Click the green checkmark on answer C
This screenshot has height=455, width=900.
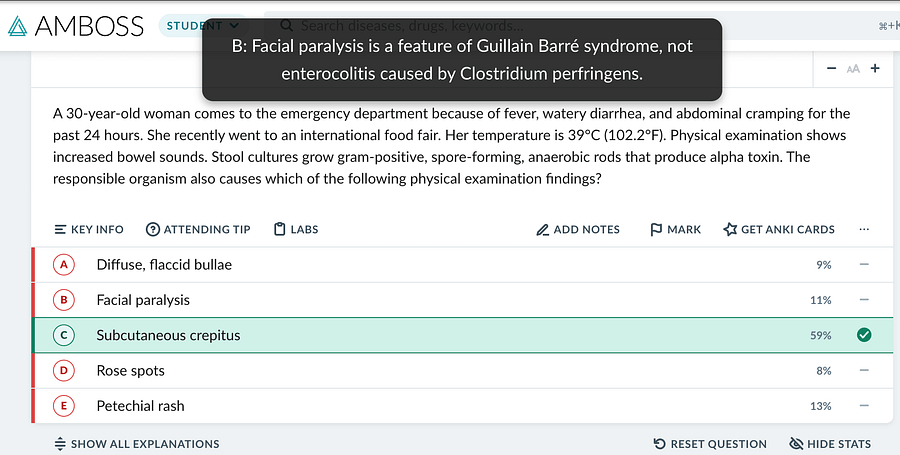[864, 335]
